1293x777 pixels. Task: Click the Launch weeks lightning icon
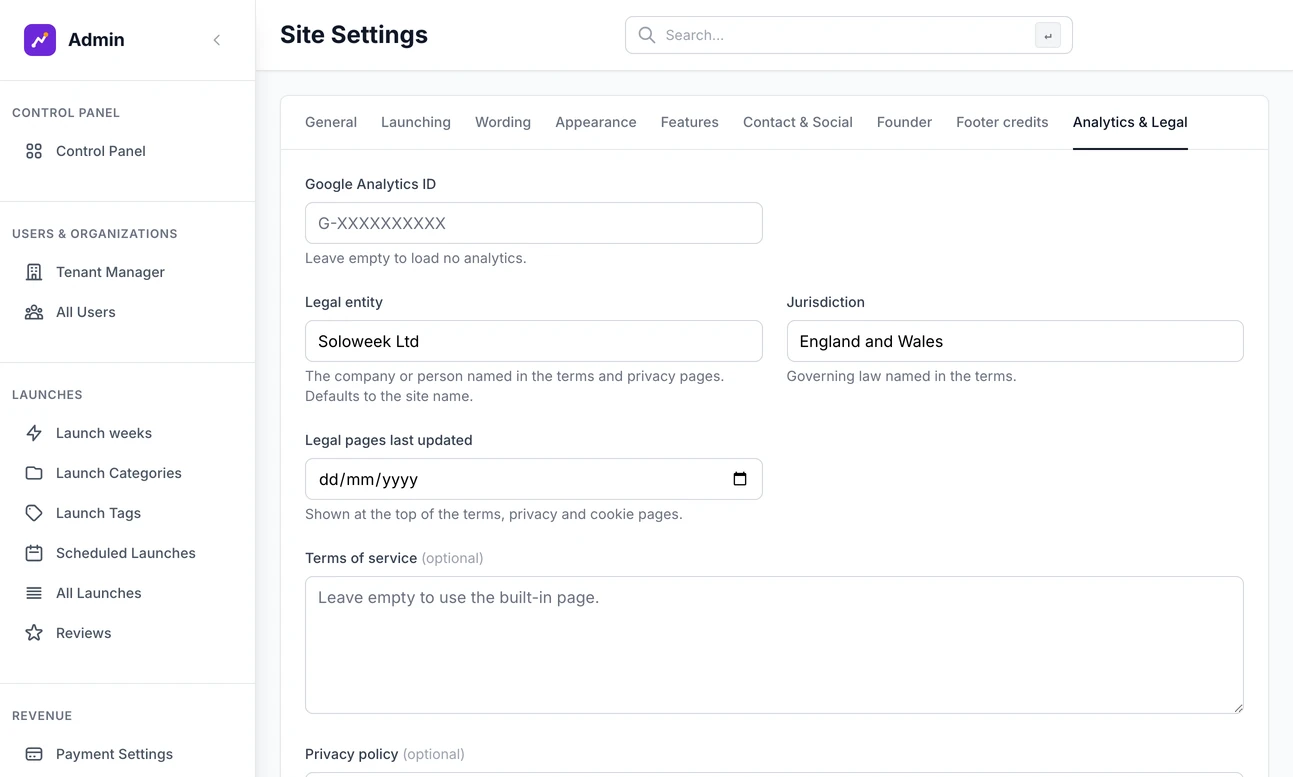(34, 433)
